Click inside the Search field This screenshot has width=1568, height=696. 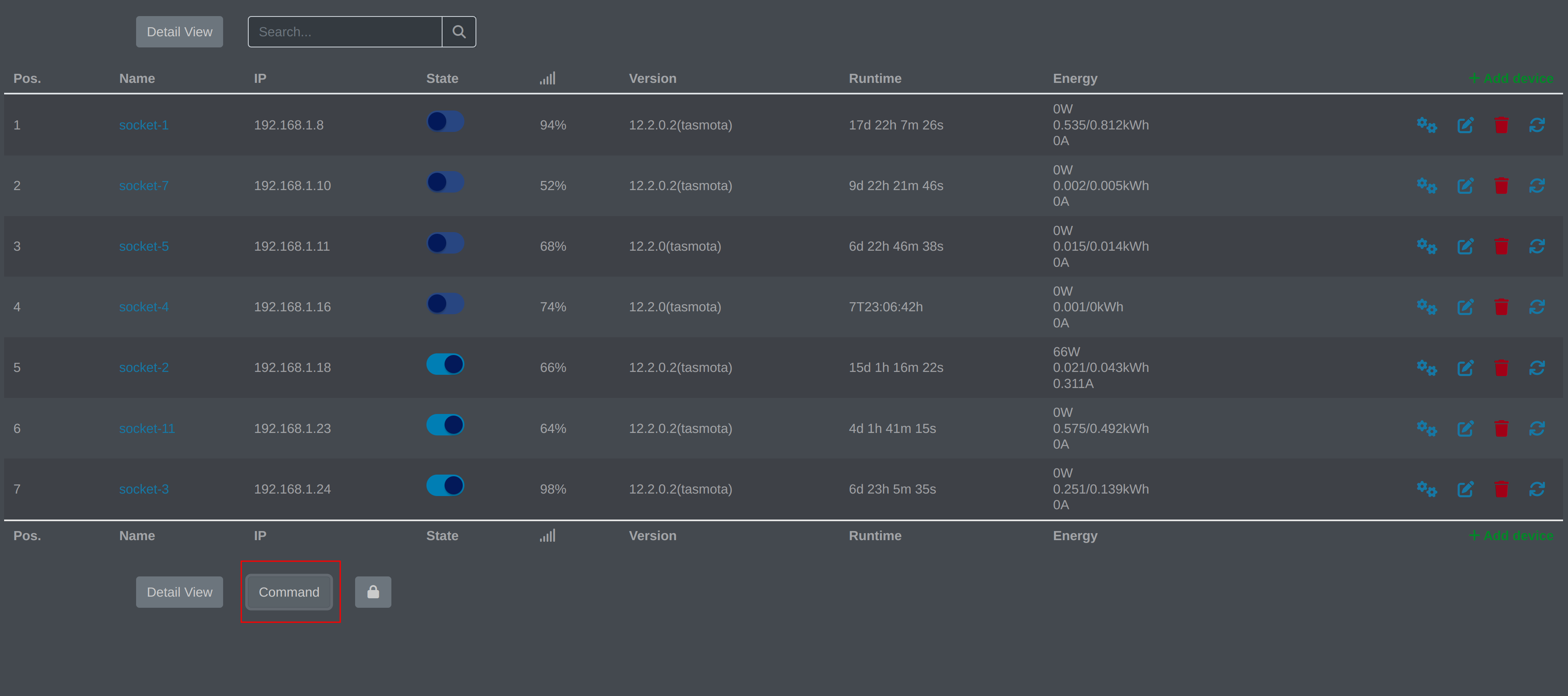pyautogui.click(x=344, y=32)
